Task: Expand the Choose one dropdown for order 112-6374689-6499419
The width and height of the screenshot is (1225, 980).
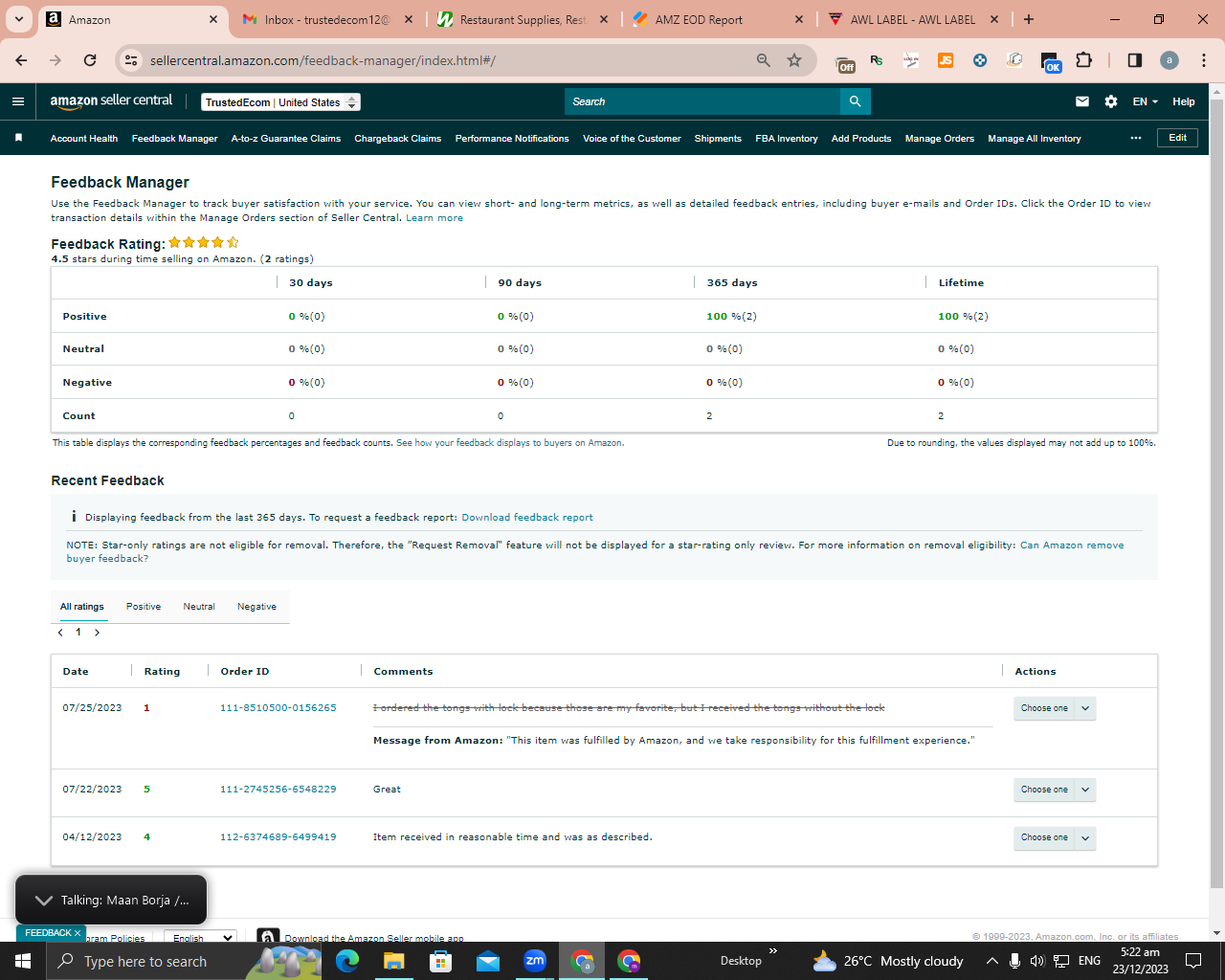Action: click(x=1085, y=837)
